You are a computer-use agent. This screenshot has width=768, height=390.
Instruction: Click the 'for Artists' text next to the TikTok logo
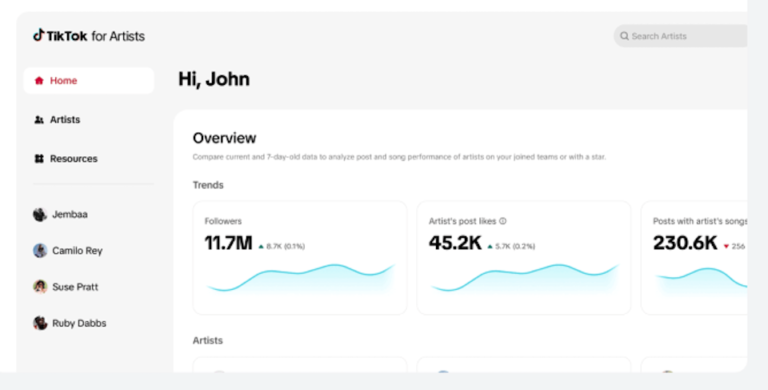click(118, 36)
